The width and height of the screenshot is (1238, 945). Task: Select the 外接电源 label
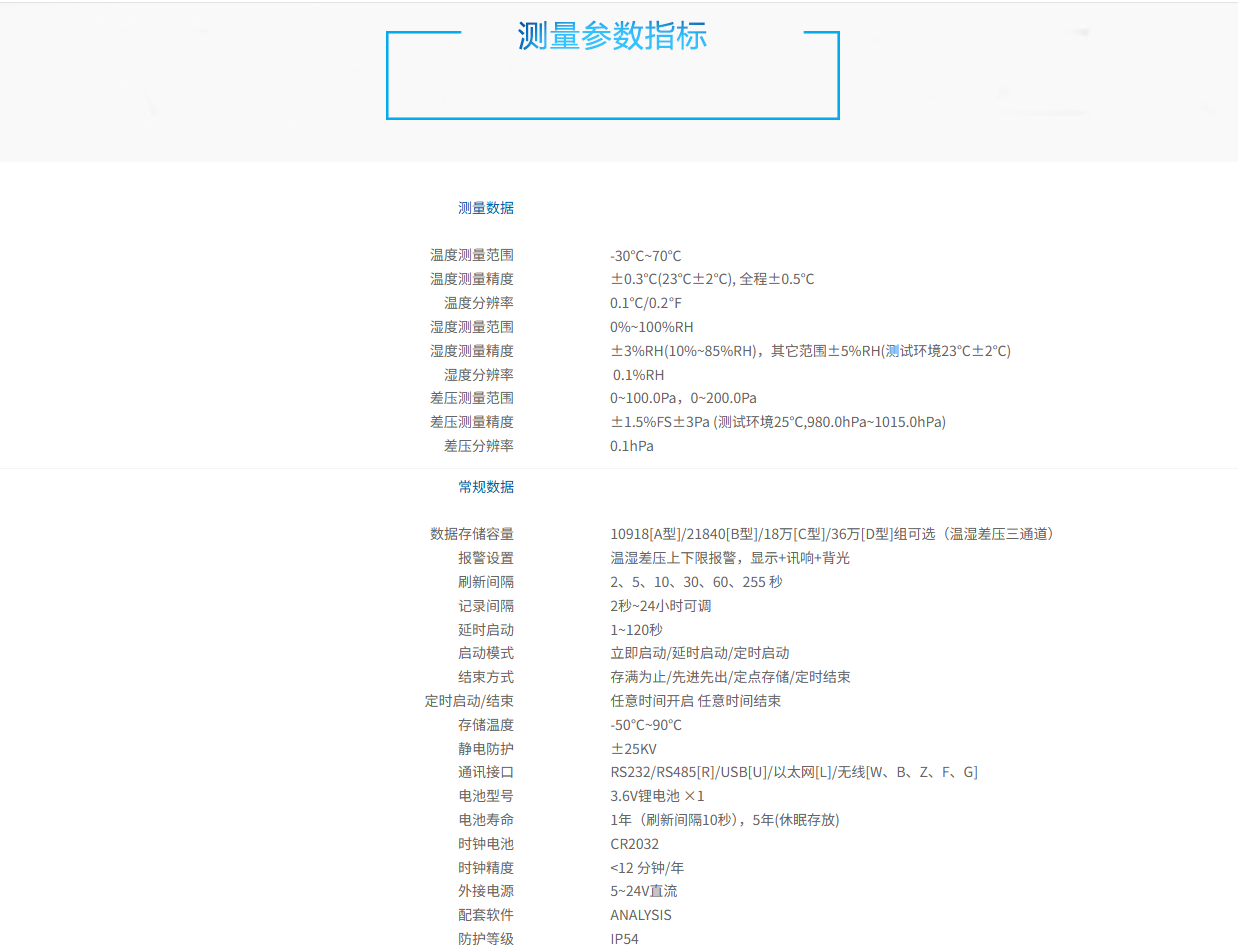[x=486, y=891]
